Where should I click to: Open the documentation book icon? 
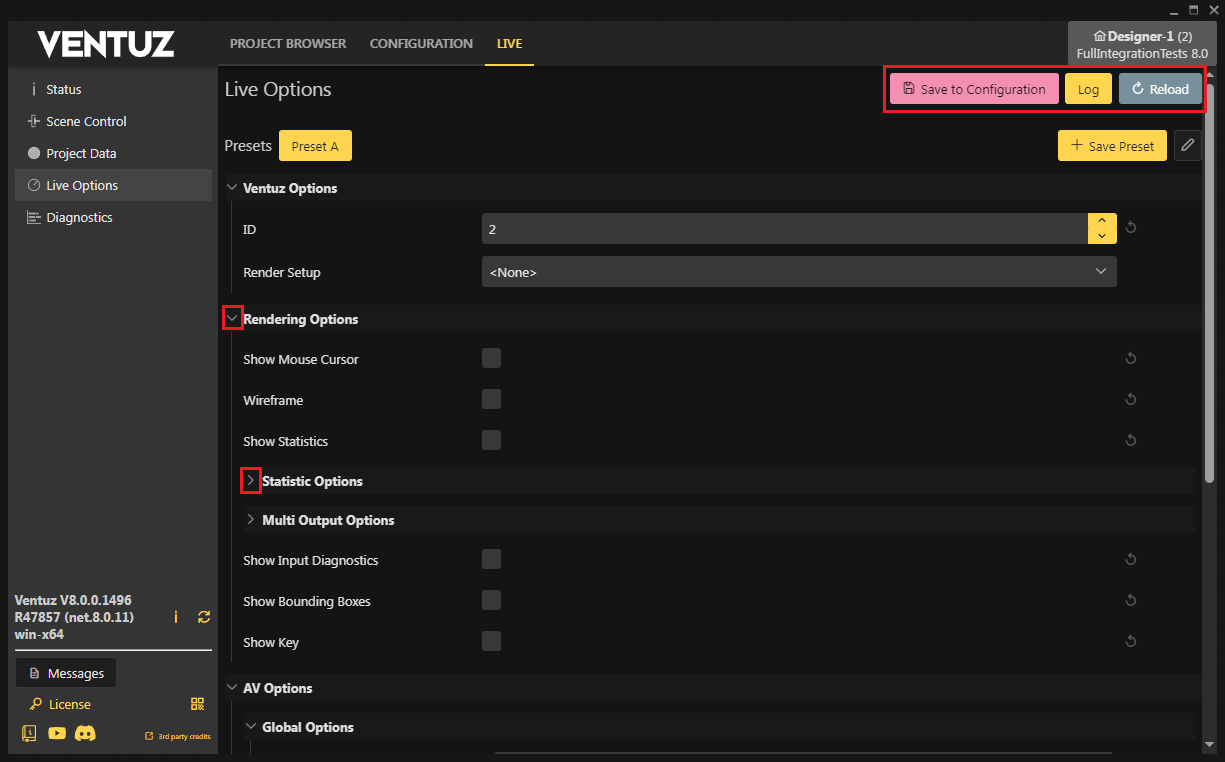click(29, 733)
